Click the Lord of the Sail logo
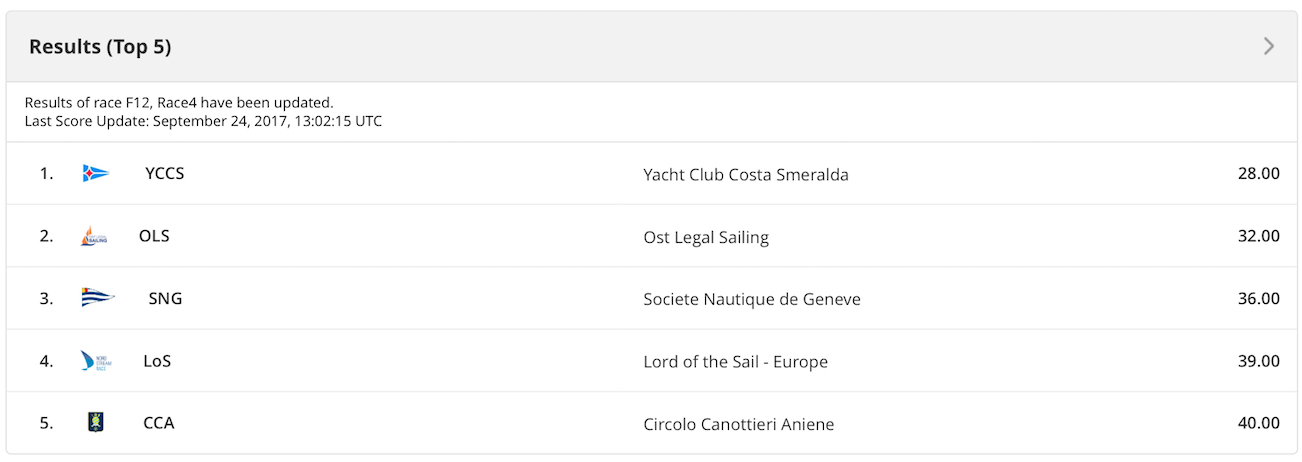The width and height of the screenshot is (1302, 462). pyautogui.click(x=96, y=361)
